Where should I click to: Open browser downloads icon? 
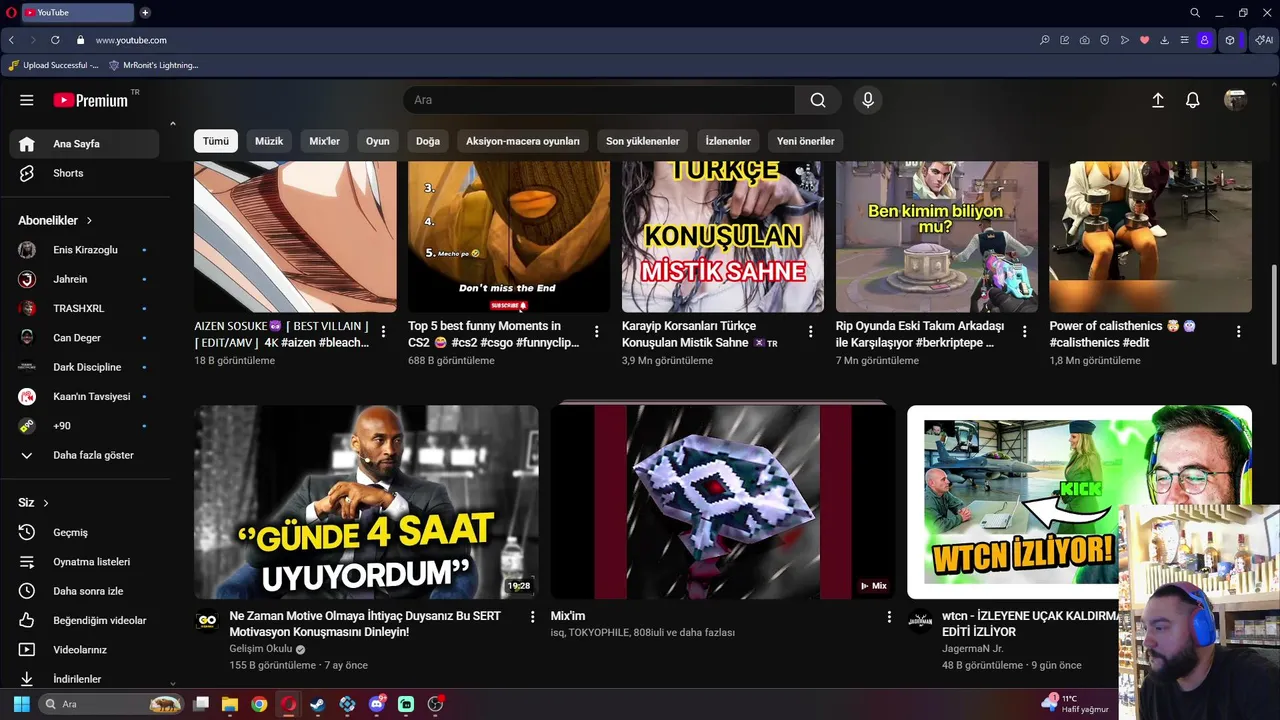tap(1165, 40)
